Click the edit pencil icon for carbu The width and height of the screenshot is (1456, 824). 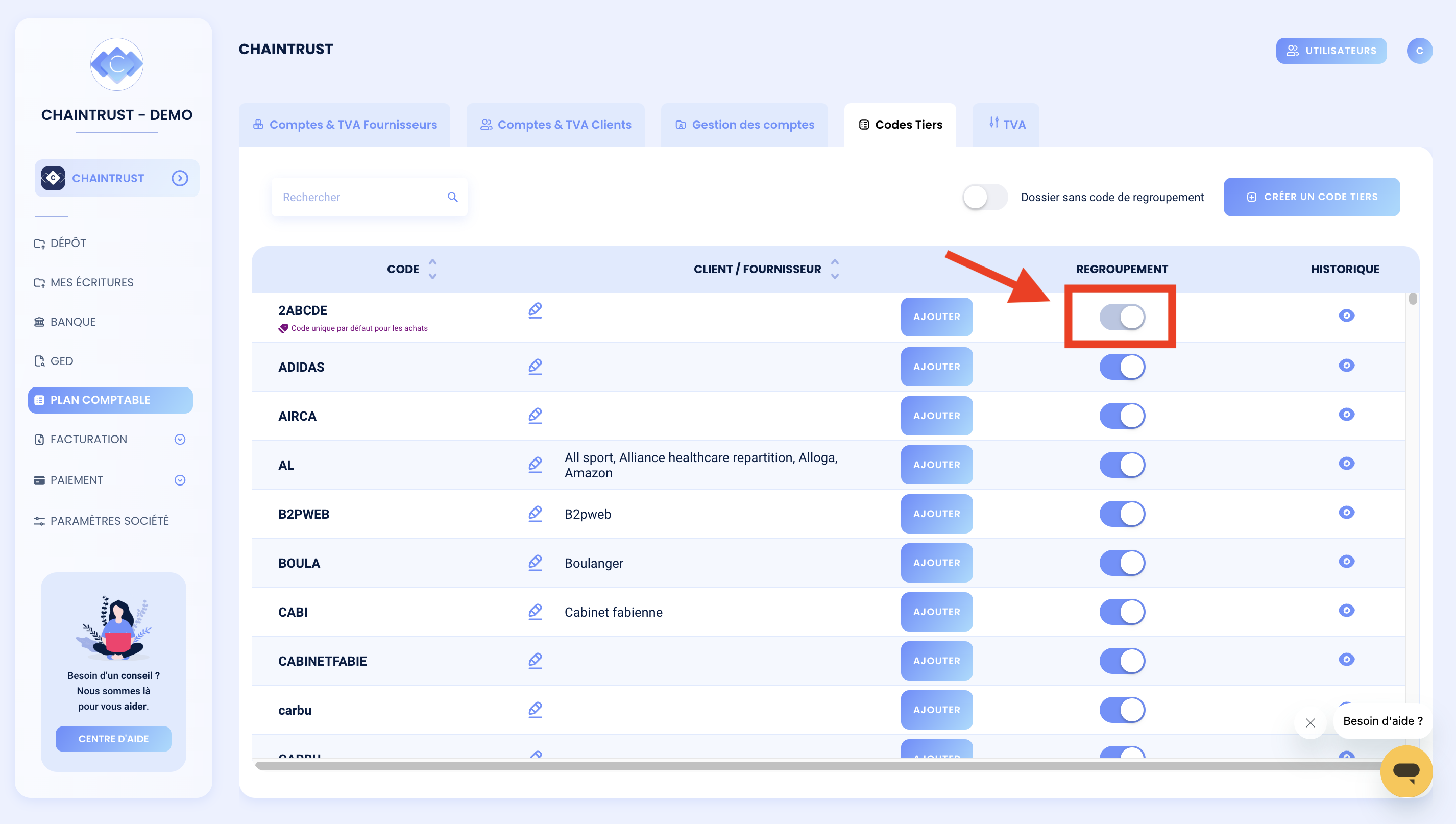535,709
